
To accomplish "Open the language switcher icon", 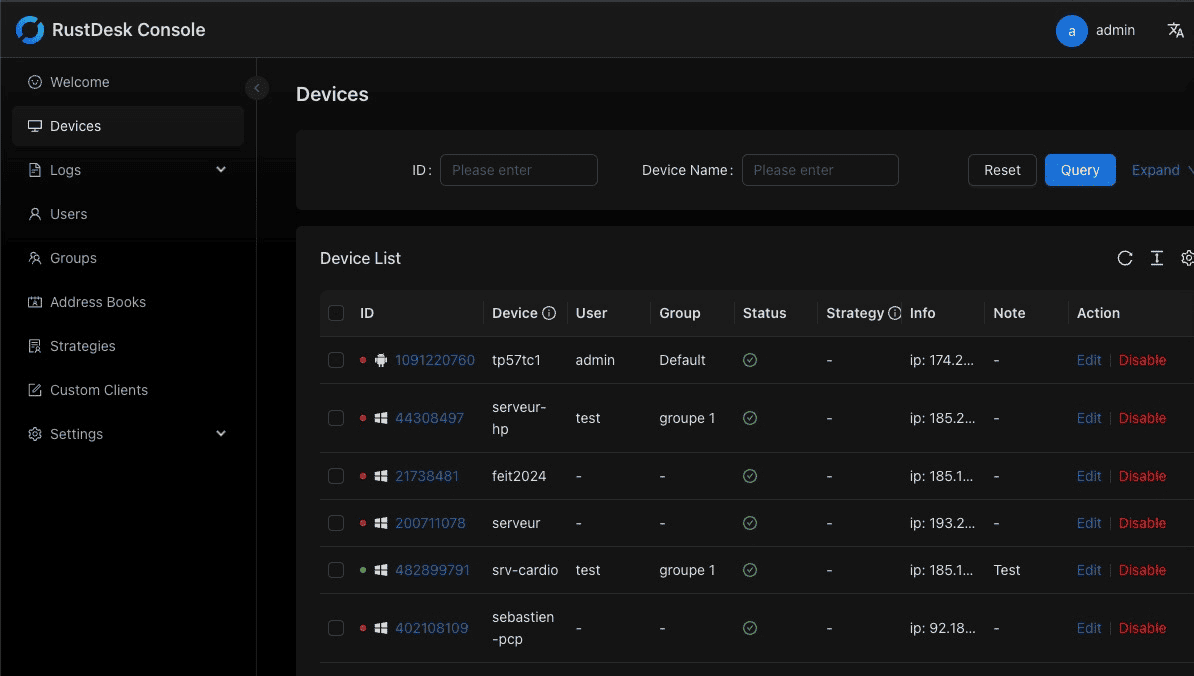I will click(1176, 30).
